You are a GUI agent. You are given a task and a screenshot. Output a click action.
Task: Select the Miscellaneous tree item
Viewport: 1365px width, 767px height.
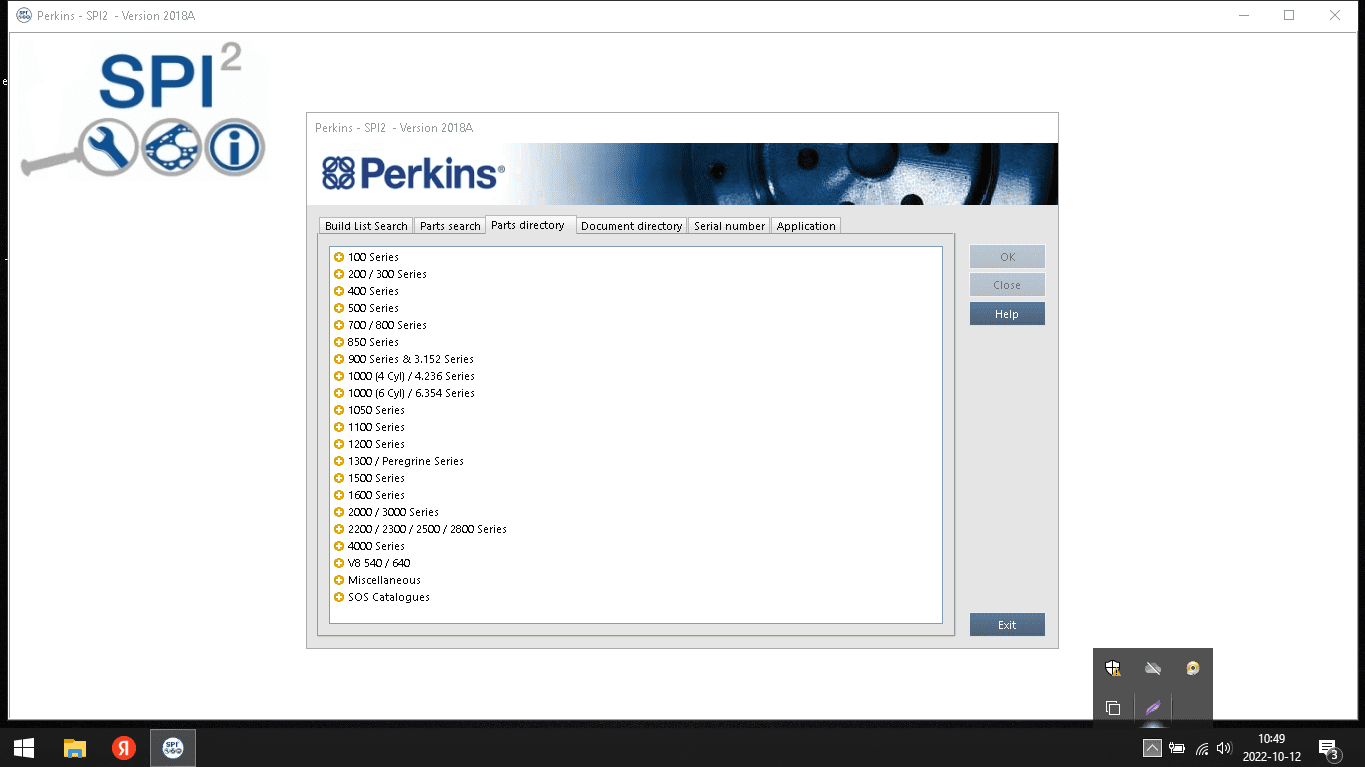point(384,580)
